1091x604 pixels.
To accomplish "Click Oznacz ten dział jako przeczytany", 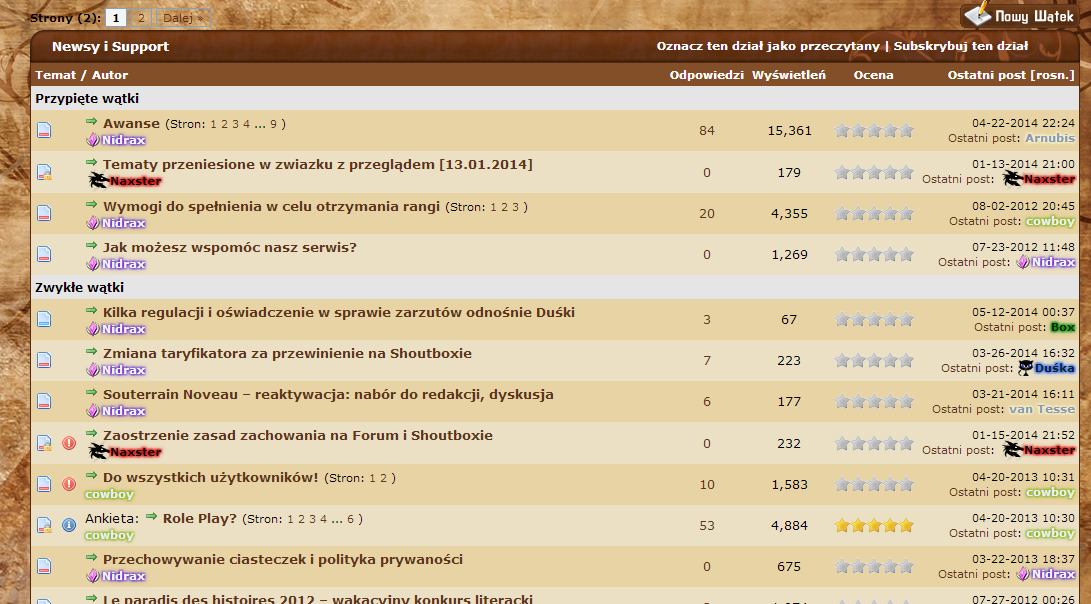I will [x=767, y=46].
